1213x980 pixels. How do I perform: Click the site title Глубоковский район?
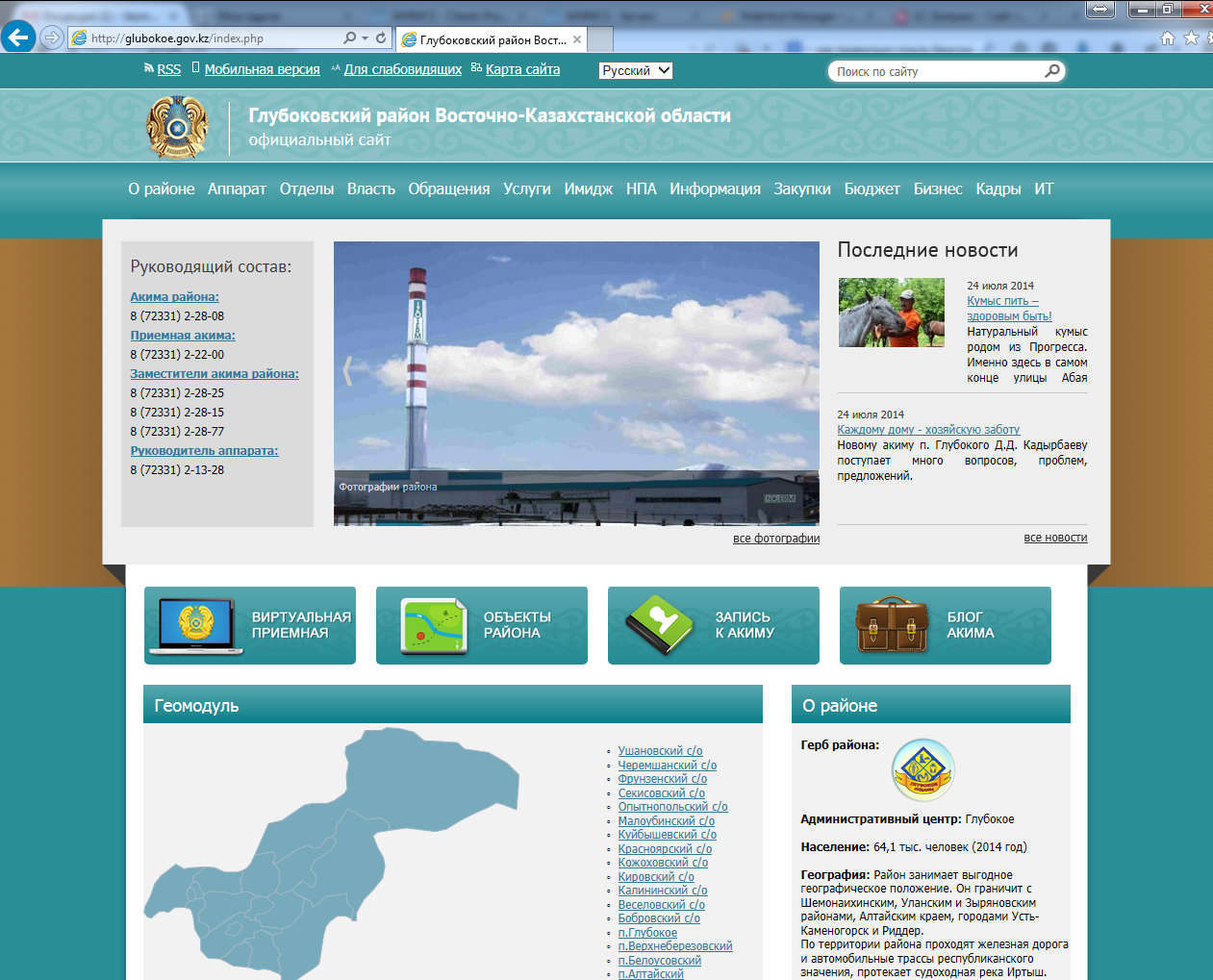pyautogui.click(x=490, y=115)
